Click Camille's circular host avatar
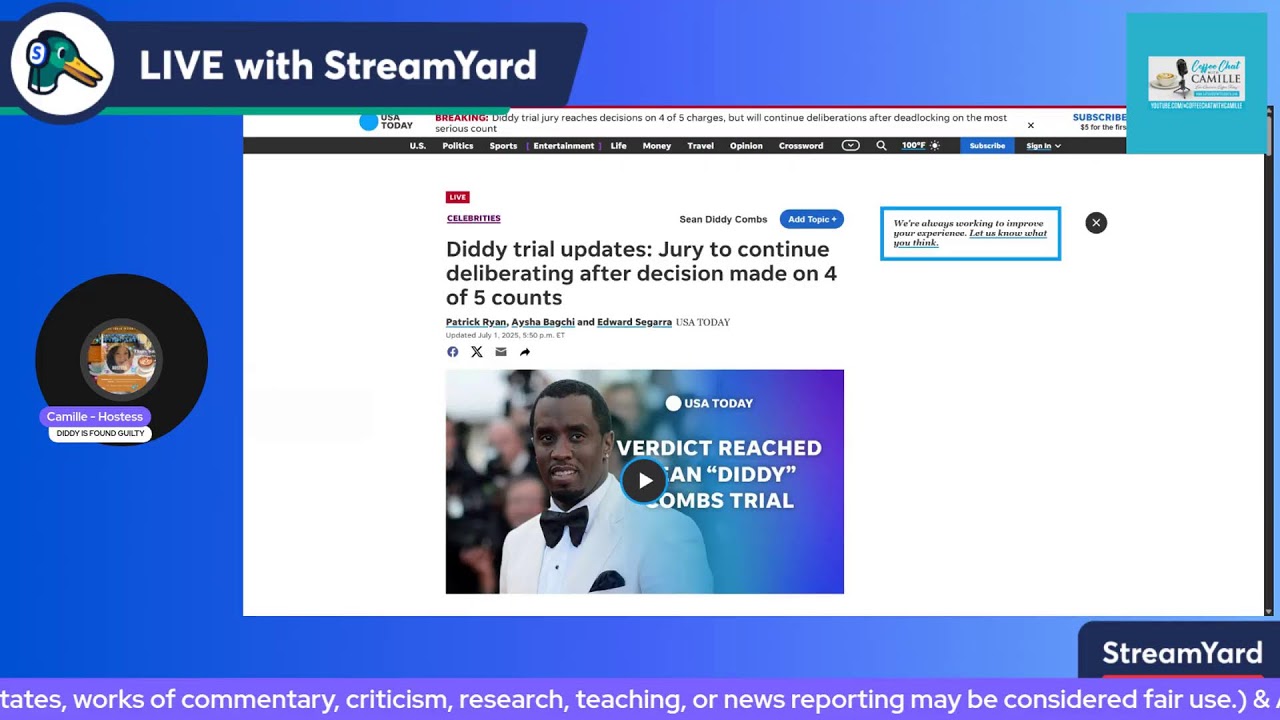Viewport: 1280px width, 720px height. click(x=121, y=358)
